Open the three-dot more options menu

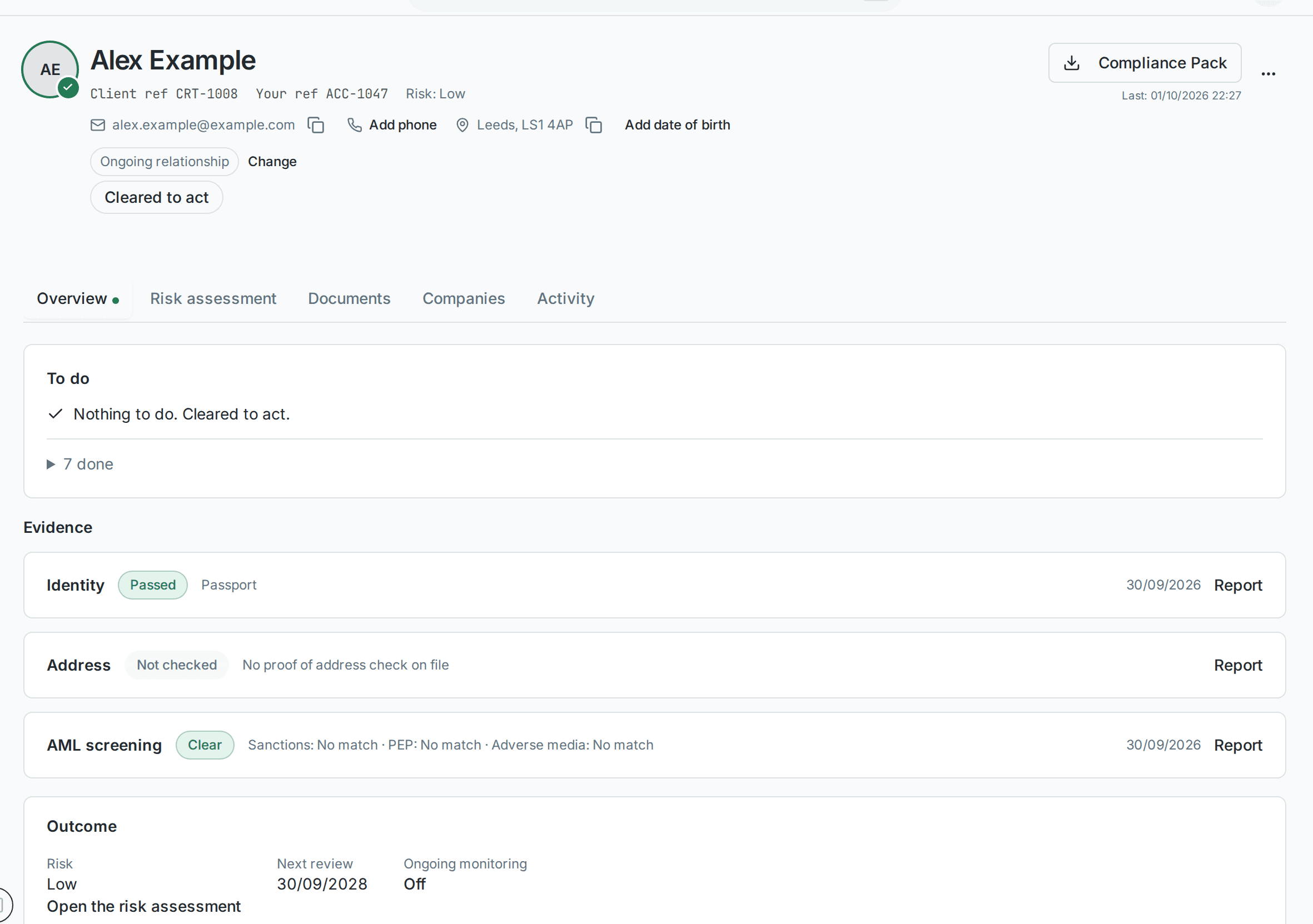click(x=1269, y=74)
